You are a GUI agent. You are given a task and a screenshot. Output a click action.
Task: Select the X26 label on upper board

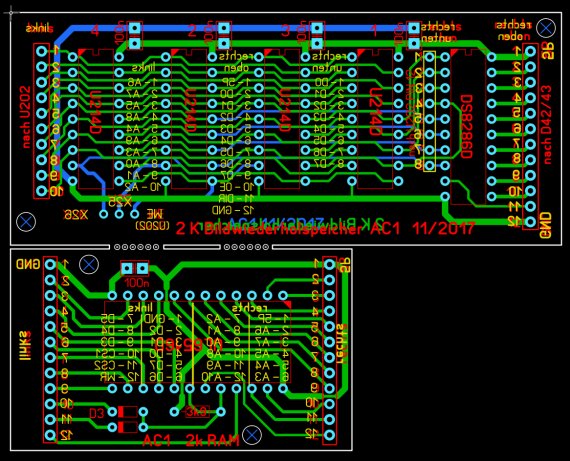point(76,215)
